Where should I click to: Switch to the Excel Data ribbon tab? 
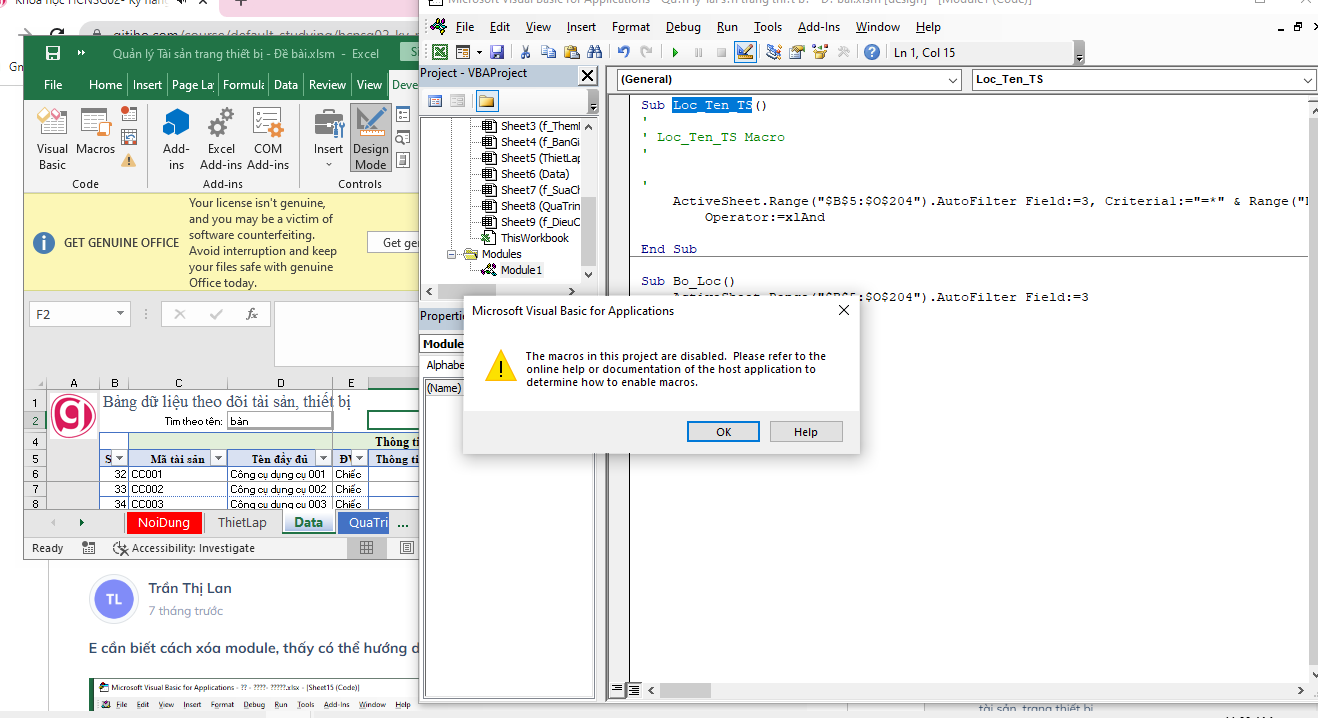286,85
